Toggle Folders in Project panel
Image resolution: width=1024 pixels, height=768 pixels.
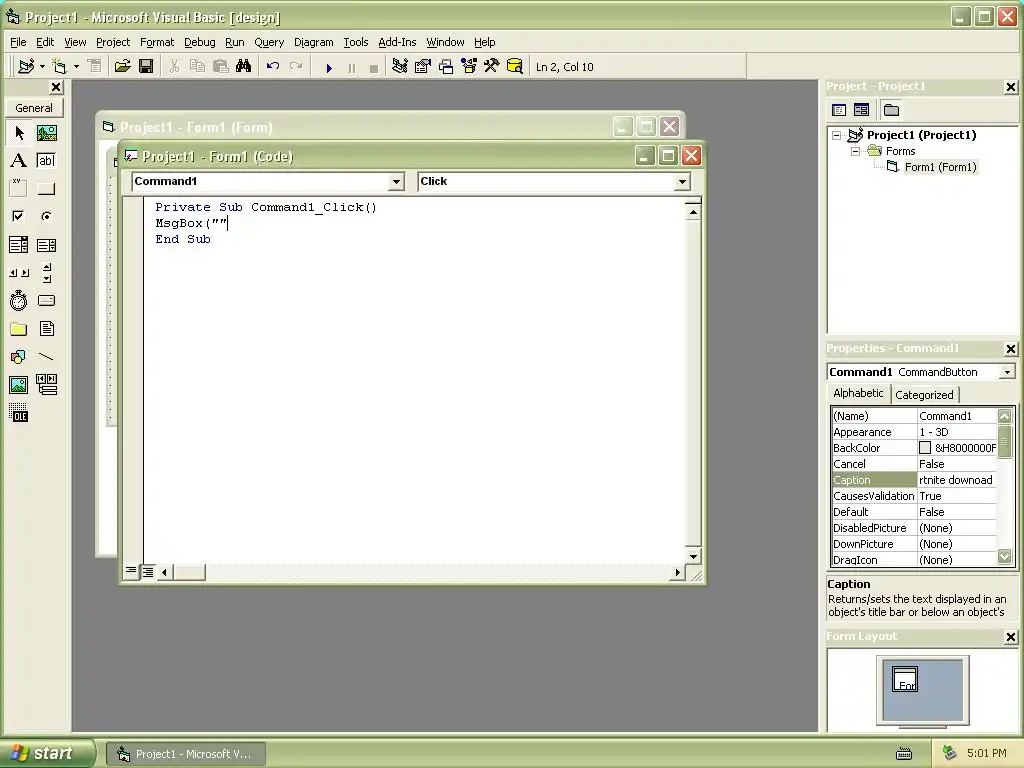coord(891,110)
